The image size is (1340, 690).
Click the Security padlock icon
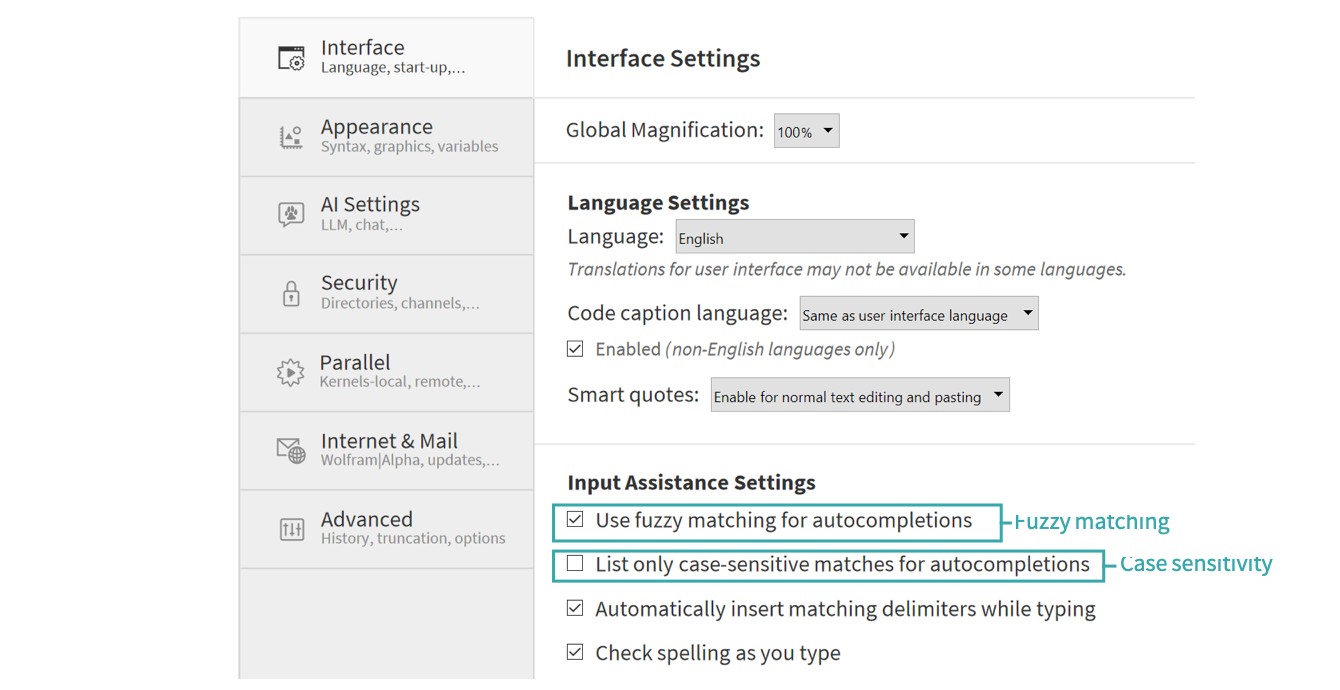[x=291, y=293]
